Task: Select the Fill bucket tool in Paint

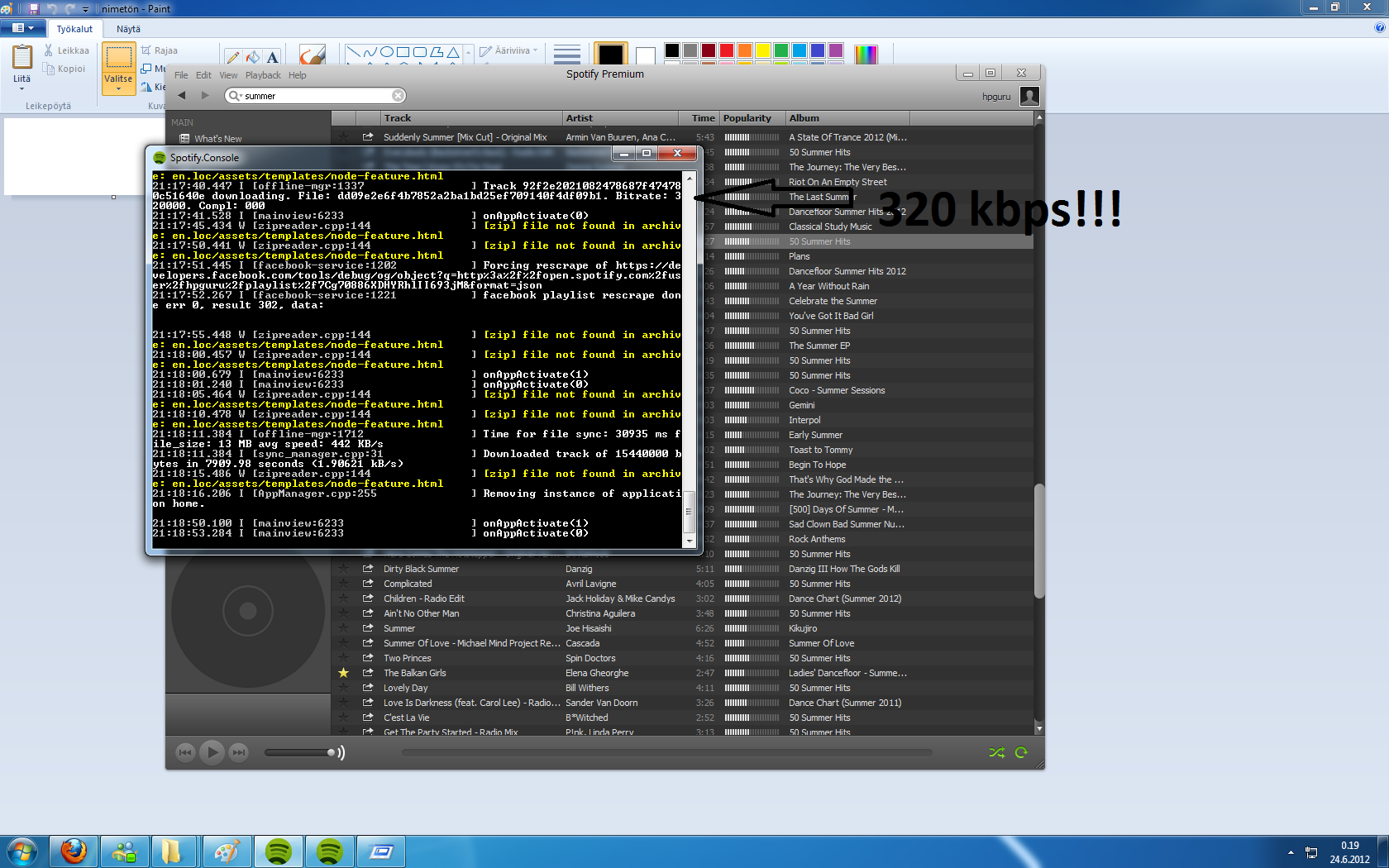Action: (253, 56)
